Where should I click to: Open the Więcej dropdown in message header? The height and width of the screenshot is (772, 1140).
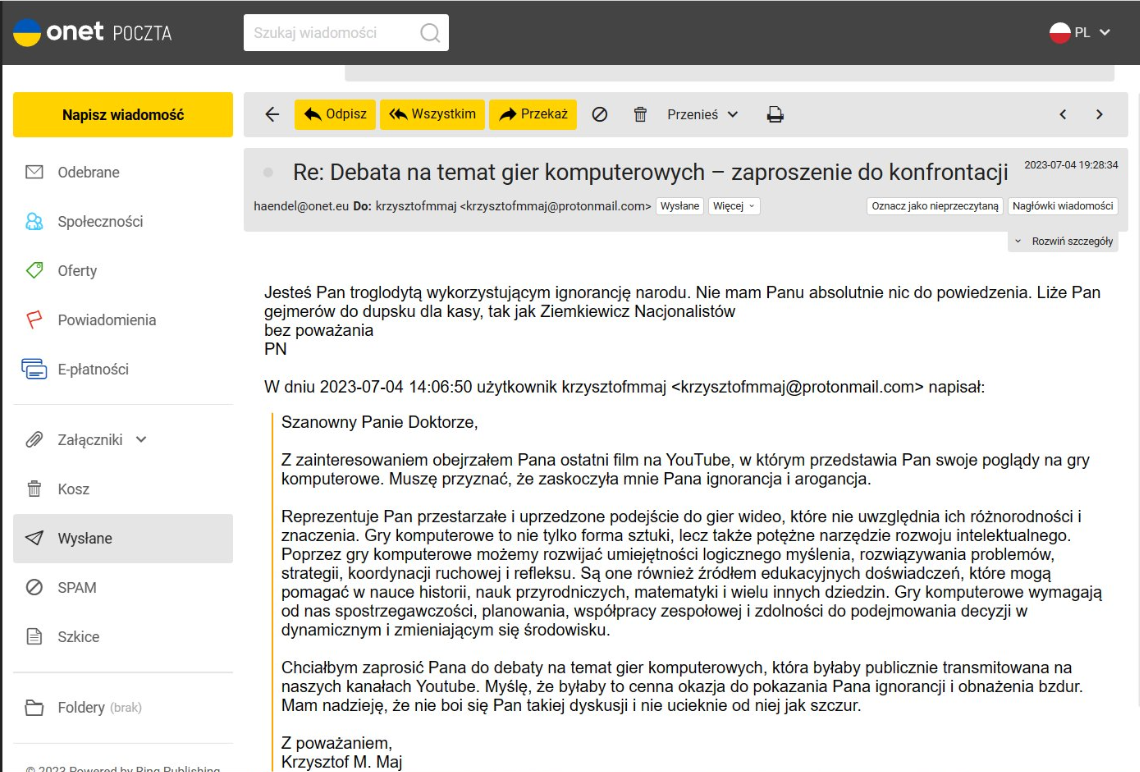pos(734,206)
